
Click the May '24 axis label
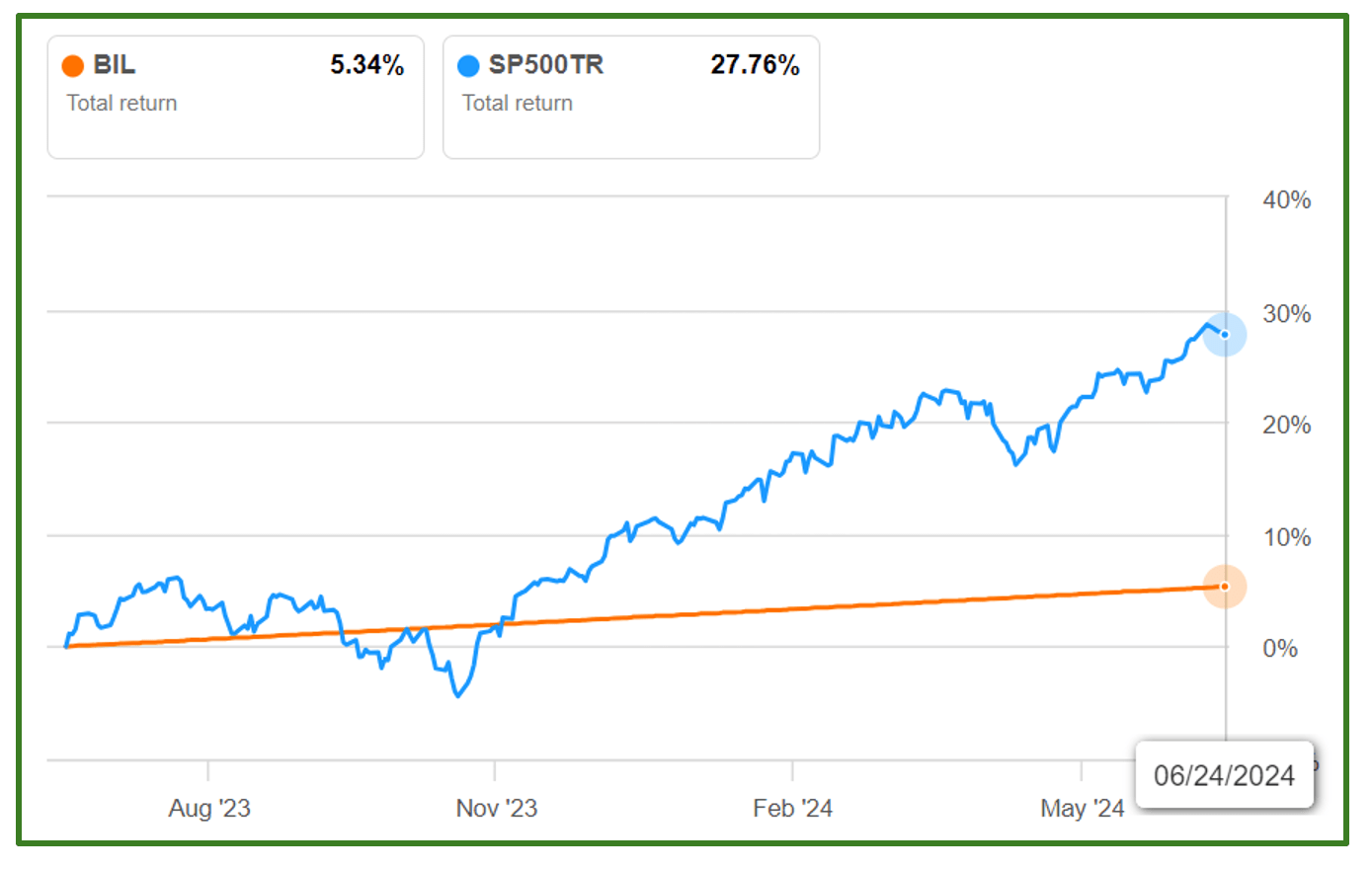click(x=1082, y=809)
